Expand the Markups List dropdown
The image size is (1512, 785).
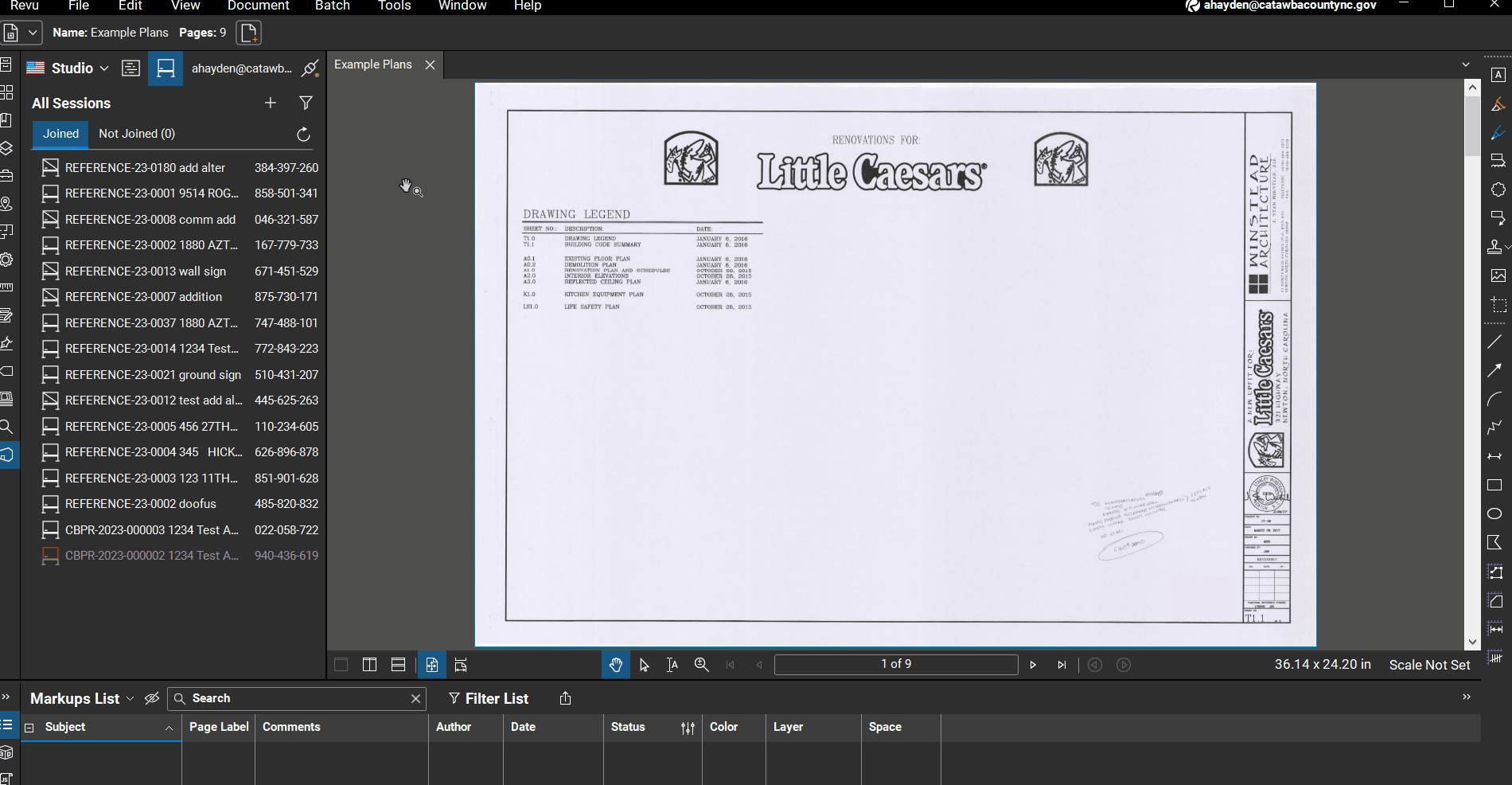point(130,699)
